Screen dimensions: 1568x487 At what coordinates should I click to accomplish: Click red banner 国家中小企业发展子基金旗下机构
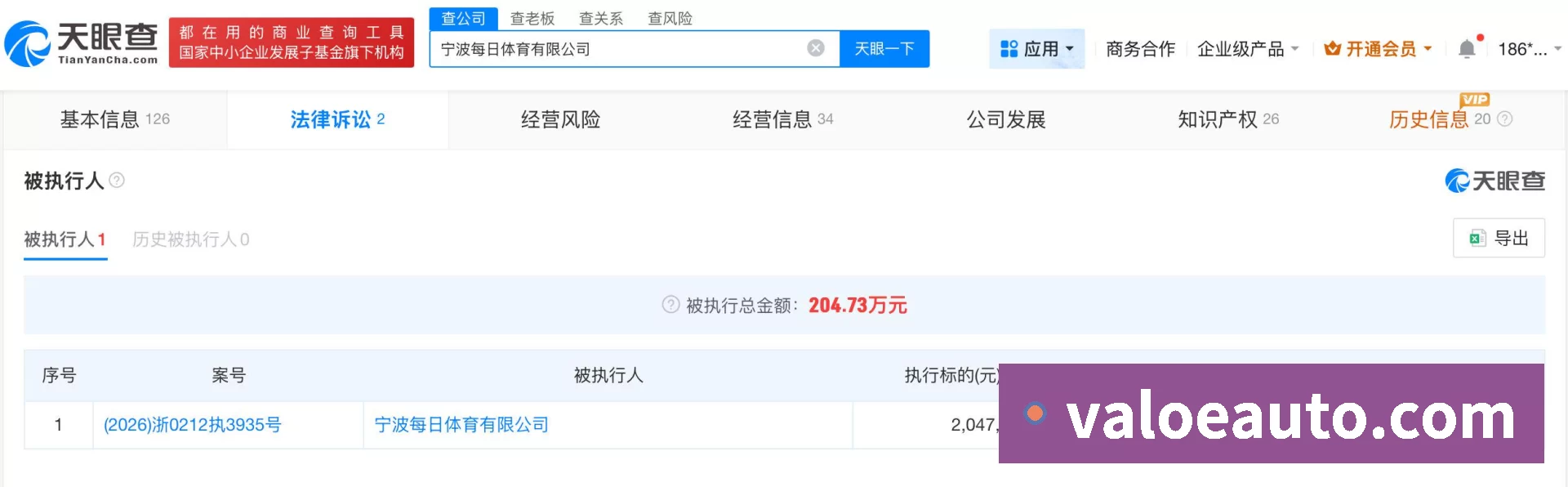pyautogui.click(x=292, y=42)
